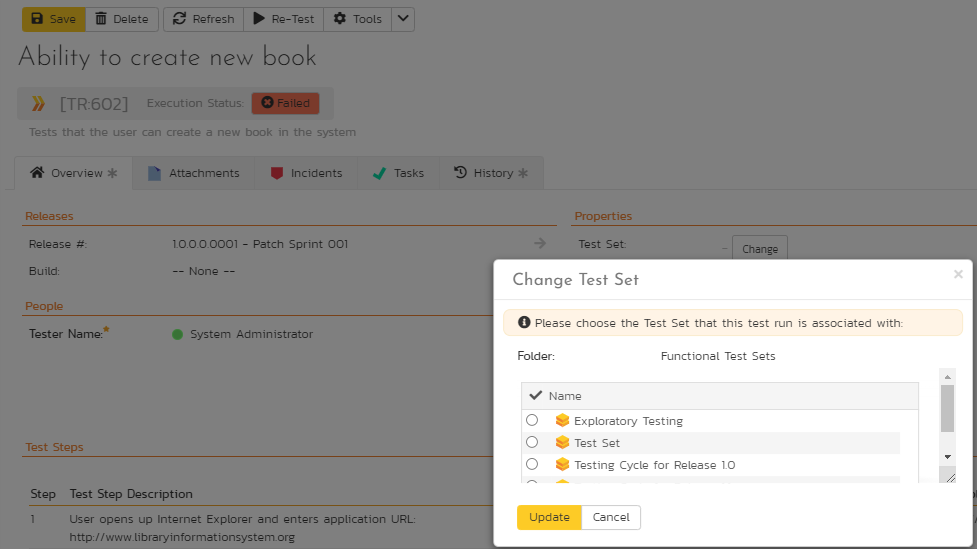Click the scroll down arrow in test set list
Image resolution: width=977 pixels, height=549 pixels.
pos(947,455)
